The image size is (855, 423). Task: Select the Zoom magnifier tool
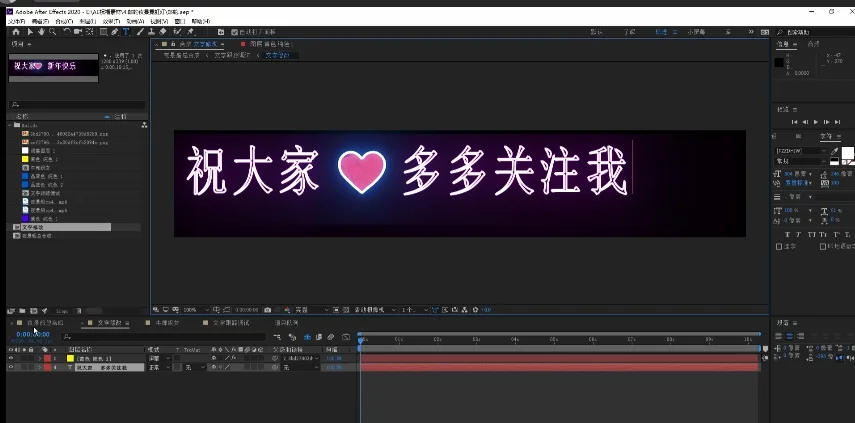click(53, 31)
